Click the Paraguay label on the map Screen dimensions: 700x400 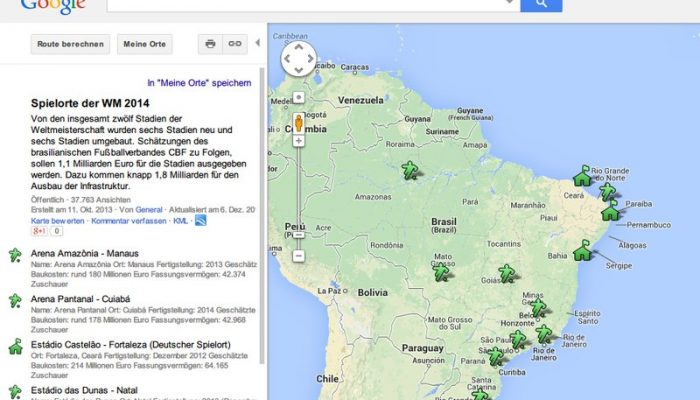pyautogui.click(x=423, y=348)
